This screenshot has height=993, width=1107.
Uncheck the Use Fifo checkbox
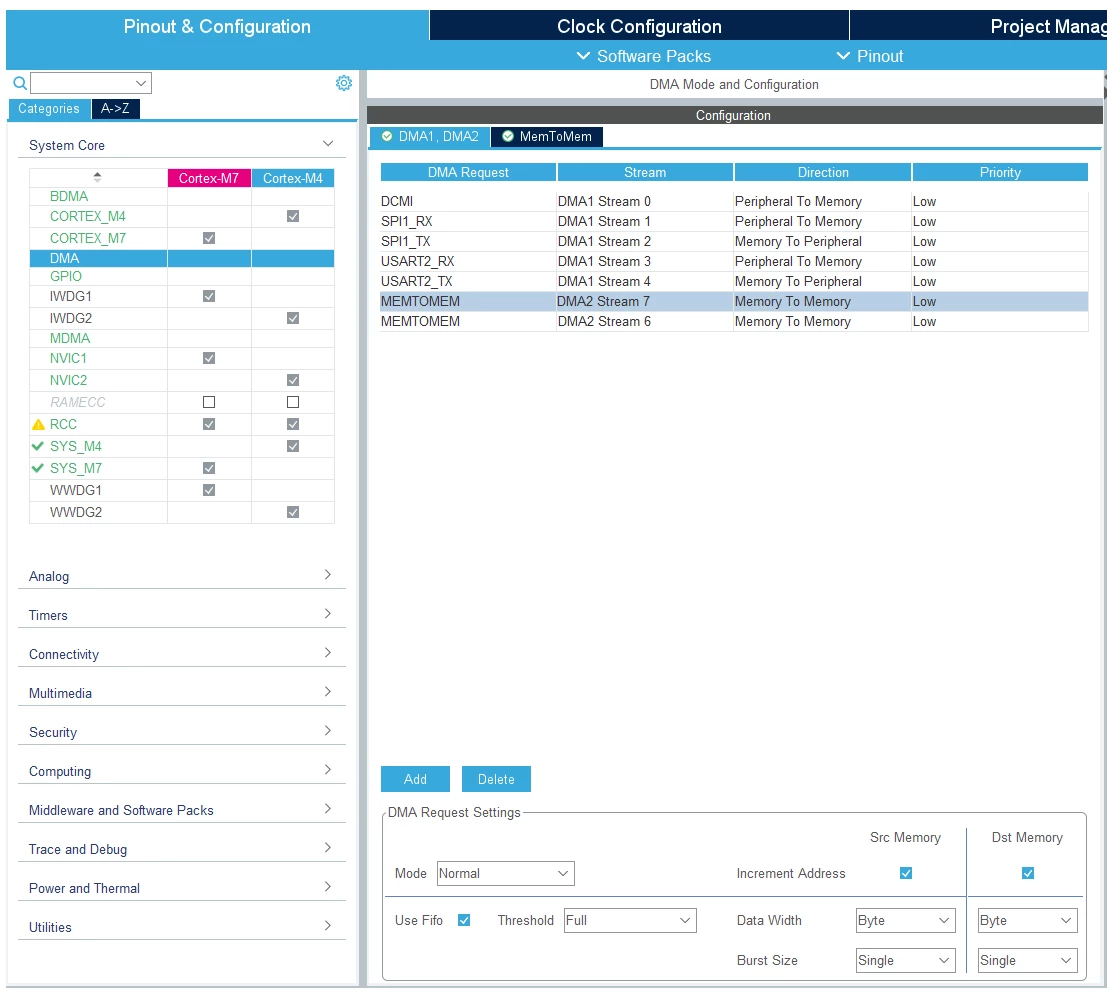point(464,920)
